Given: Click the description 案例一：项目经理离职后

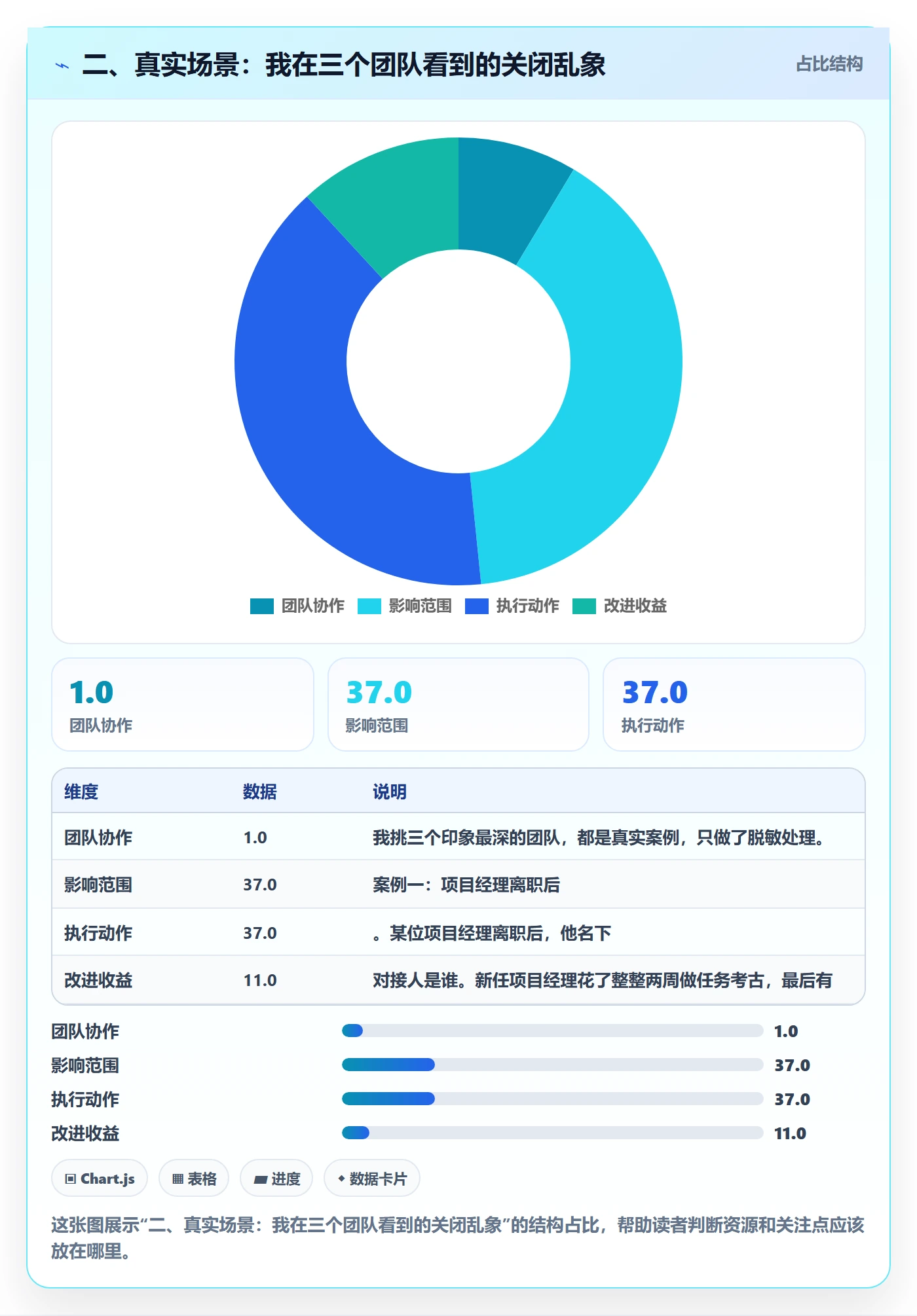Looking at the screenshot, I should [x=466, y=885].
